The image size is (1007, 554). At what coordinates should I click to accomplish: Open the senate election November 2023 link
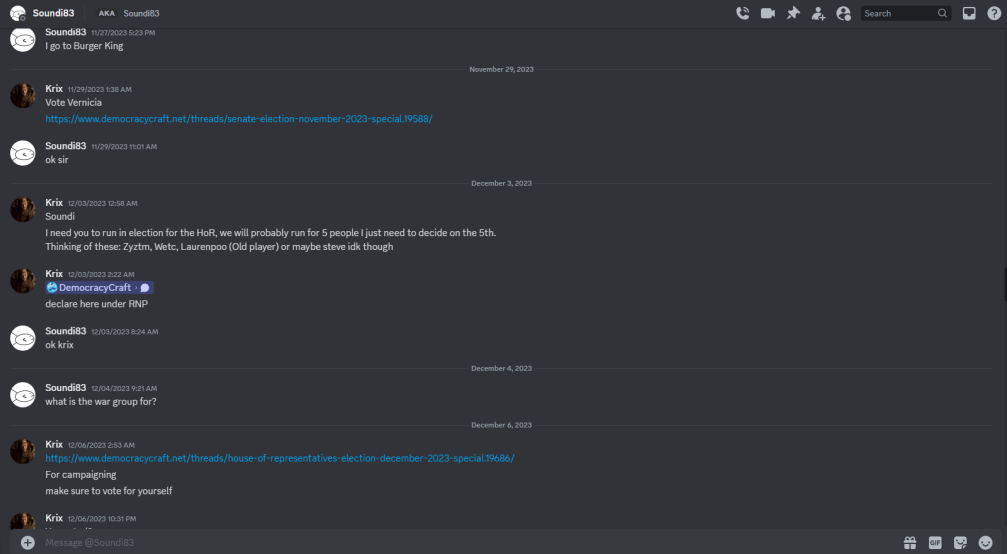238,119
